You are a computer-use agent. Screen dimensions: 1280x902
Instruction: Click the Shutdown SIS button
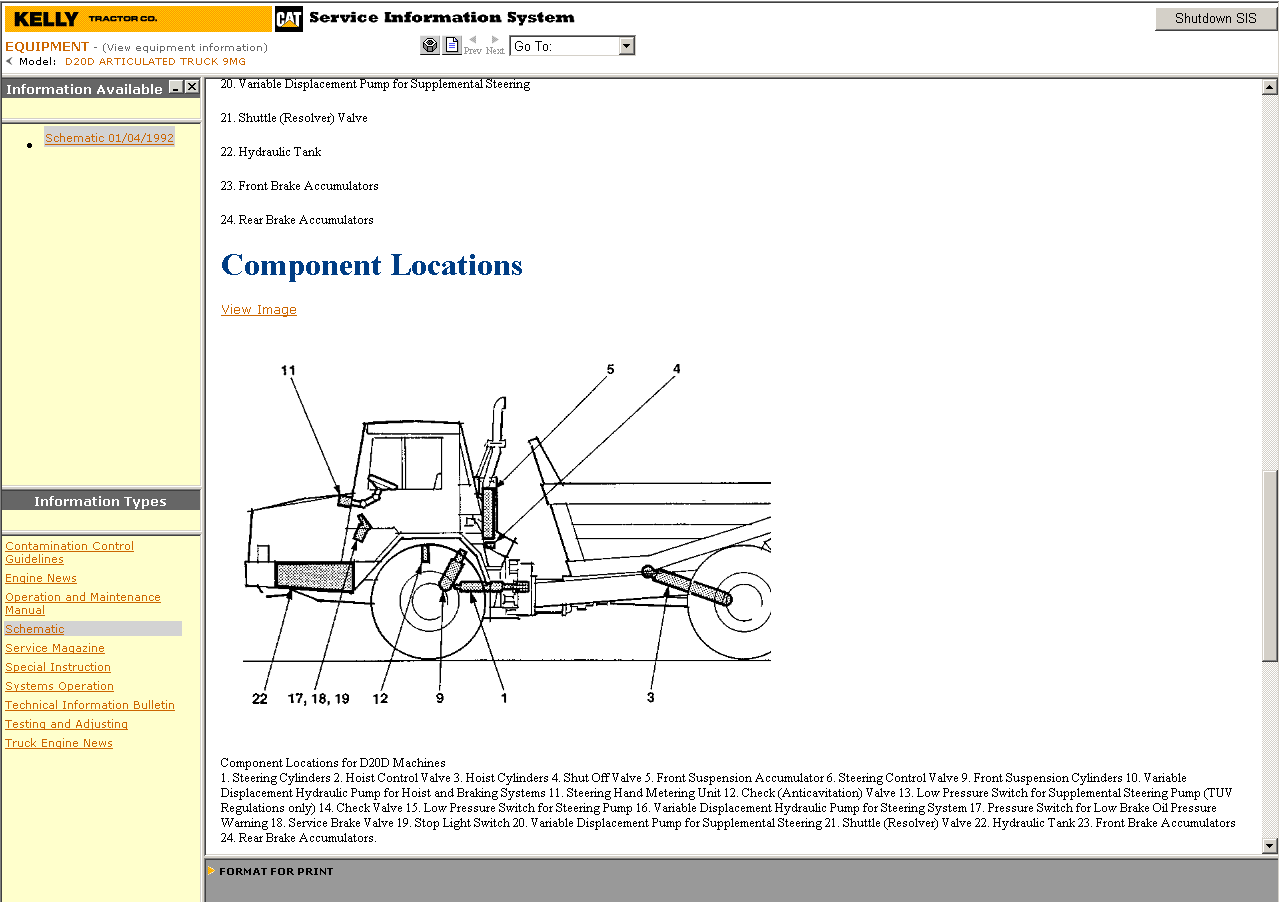click(1216, 19)
